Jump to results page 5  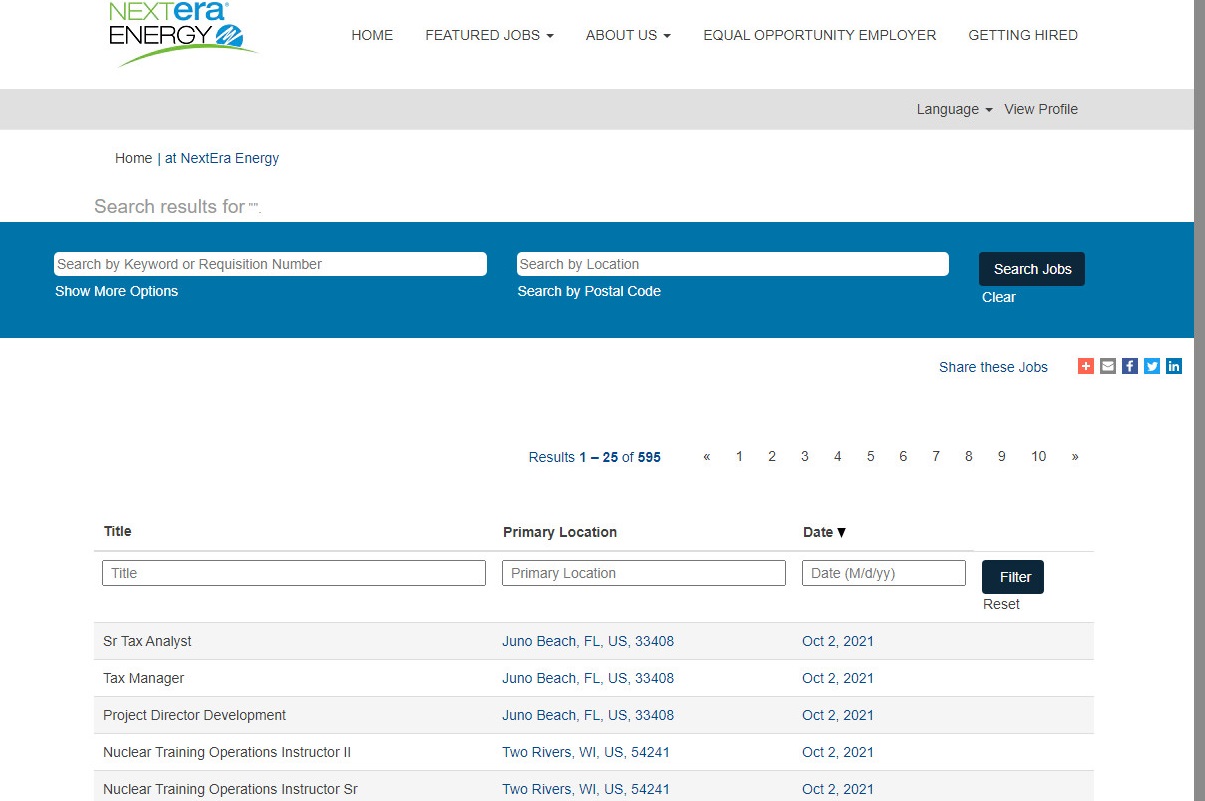pyautogui.click(x=870, y=457)
